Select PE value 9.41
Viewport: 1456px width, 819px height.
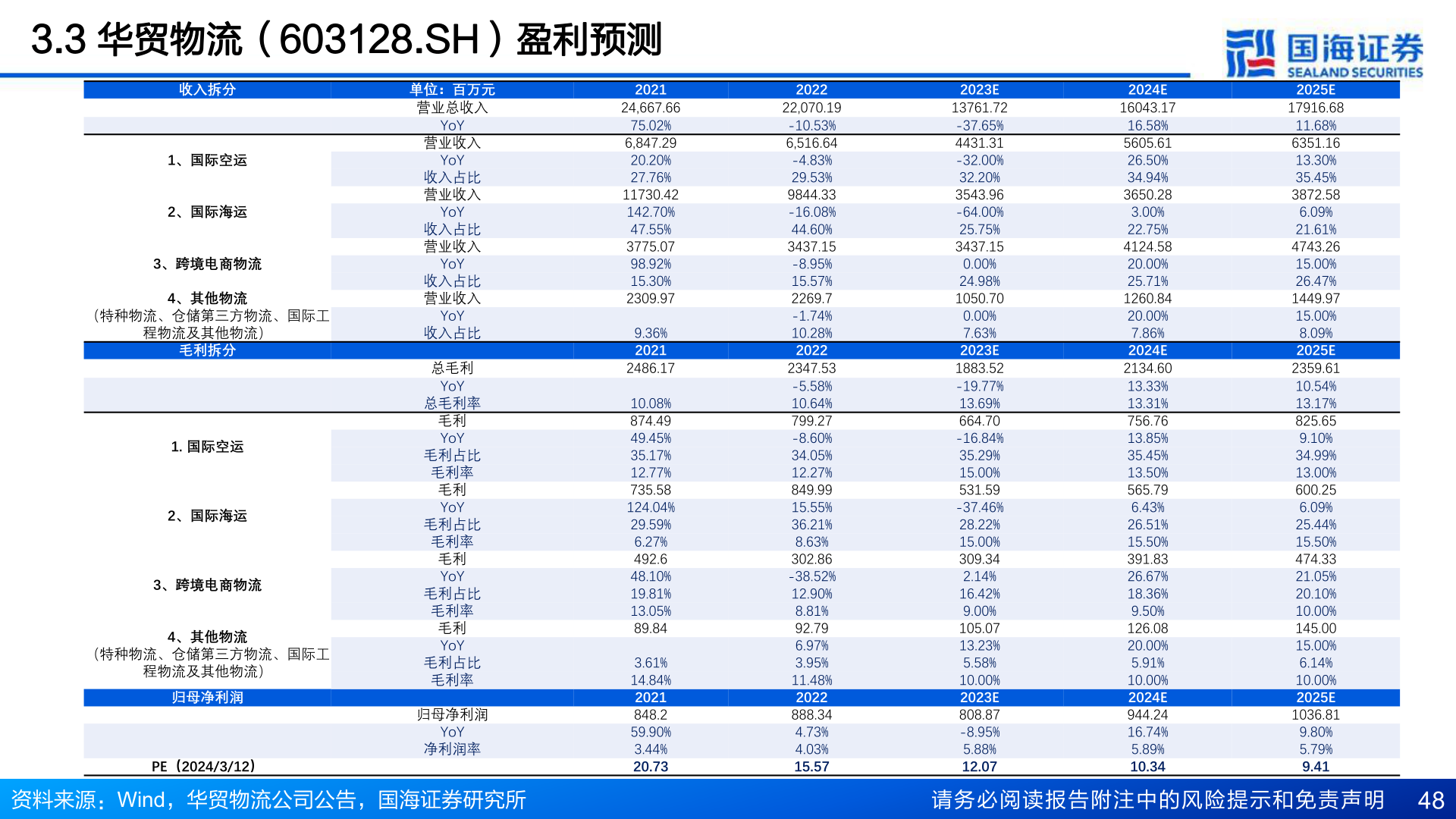pyautogui.click(x=1316, y=767)
